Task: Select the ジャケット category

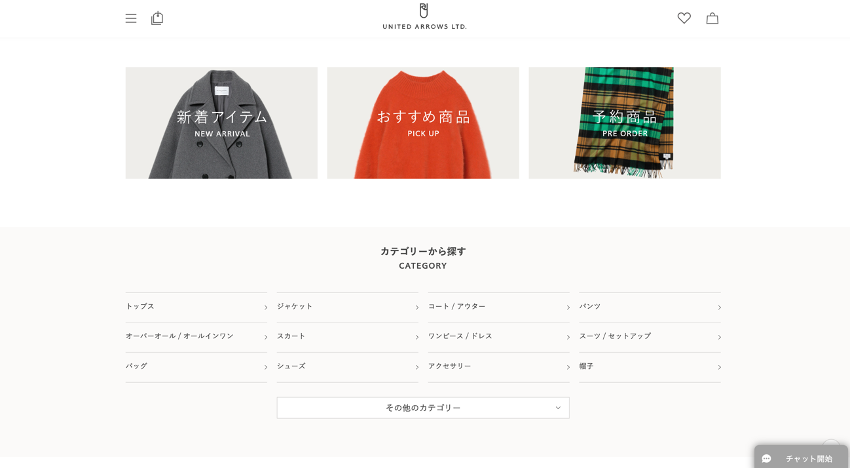Action: click(347, 307)
